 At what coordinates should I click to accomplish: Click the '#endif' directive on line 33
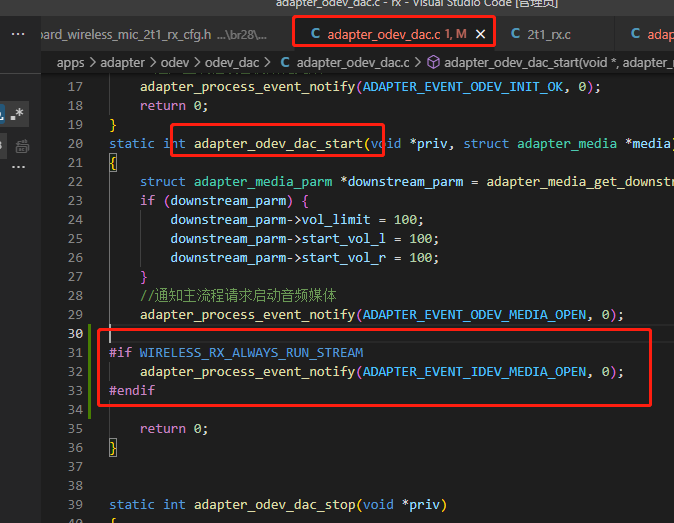tap(132, 391)
